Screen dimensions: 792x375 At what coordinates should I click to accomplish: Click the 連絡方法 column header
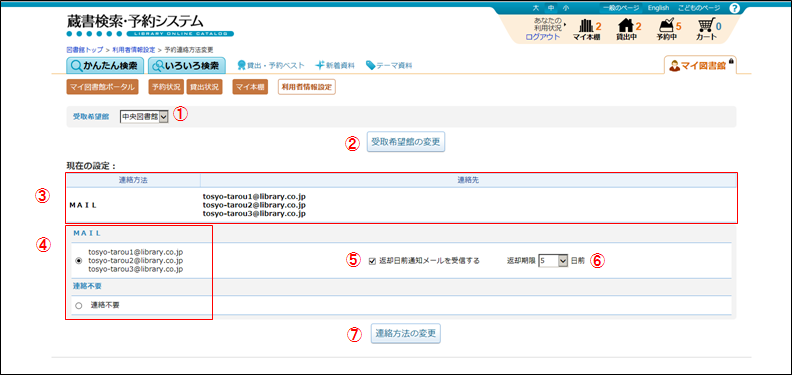click(x=133, y=180)
